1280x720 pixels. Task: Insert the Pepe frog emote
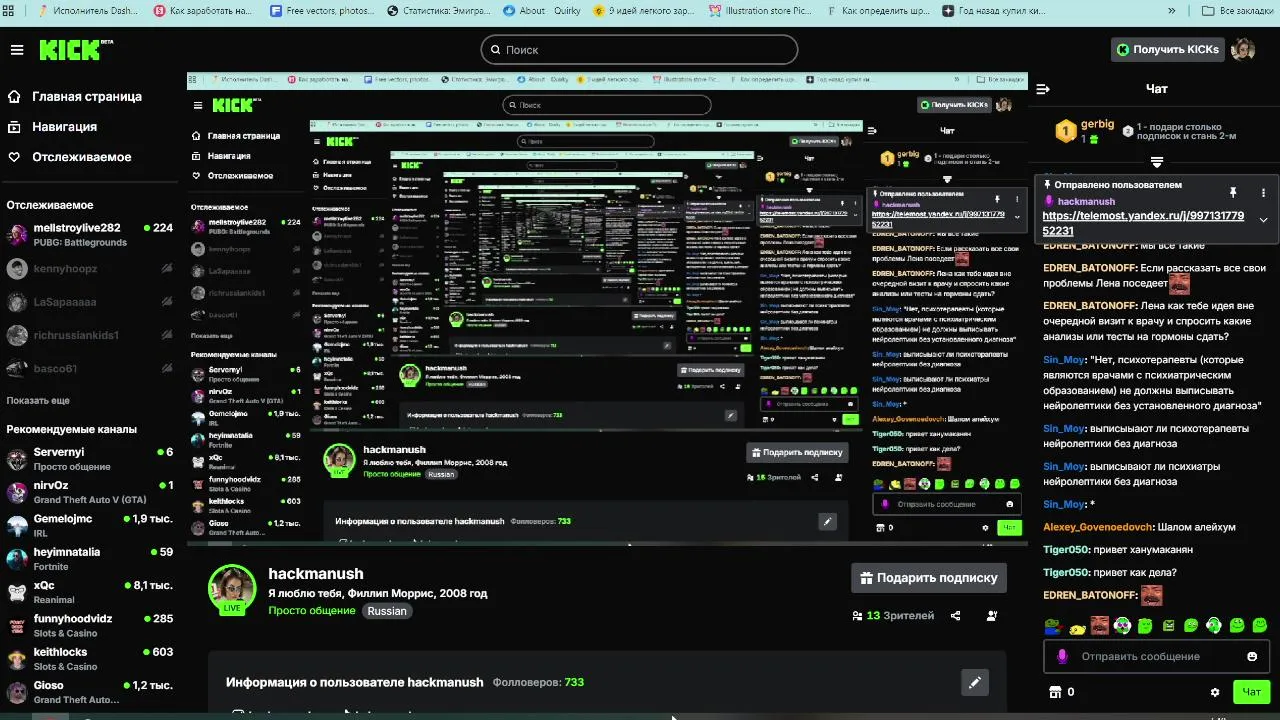click(x=1052, y=626)
